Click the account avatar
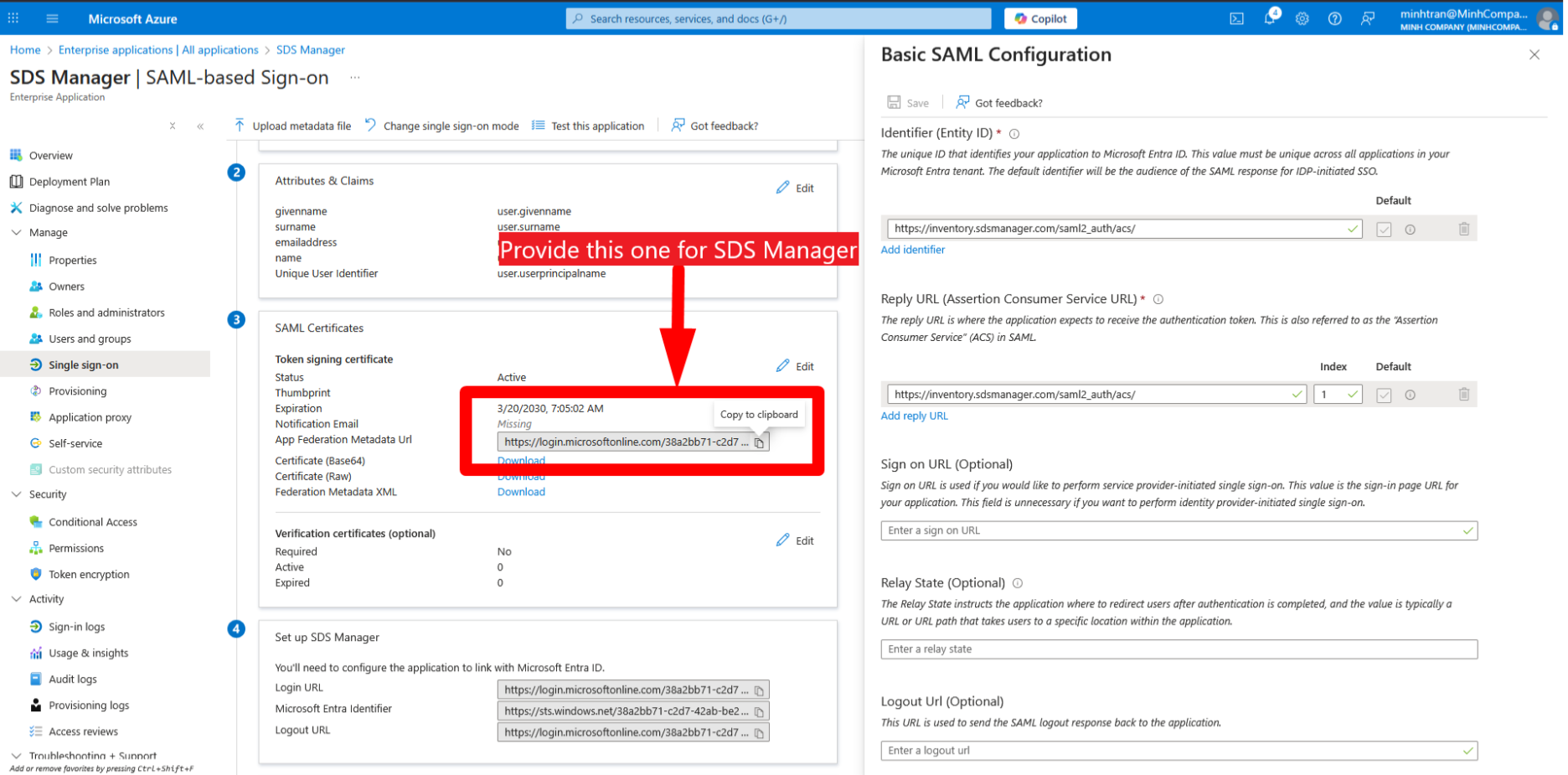 [x=1547, y=18]
